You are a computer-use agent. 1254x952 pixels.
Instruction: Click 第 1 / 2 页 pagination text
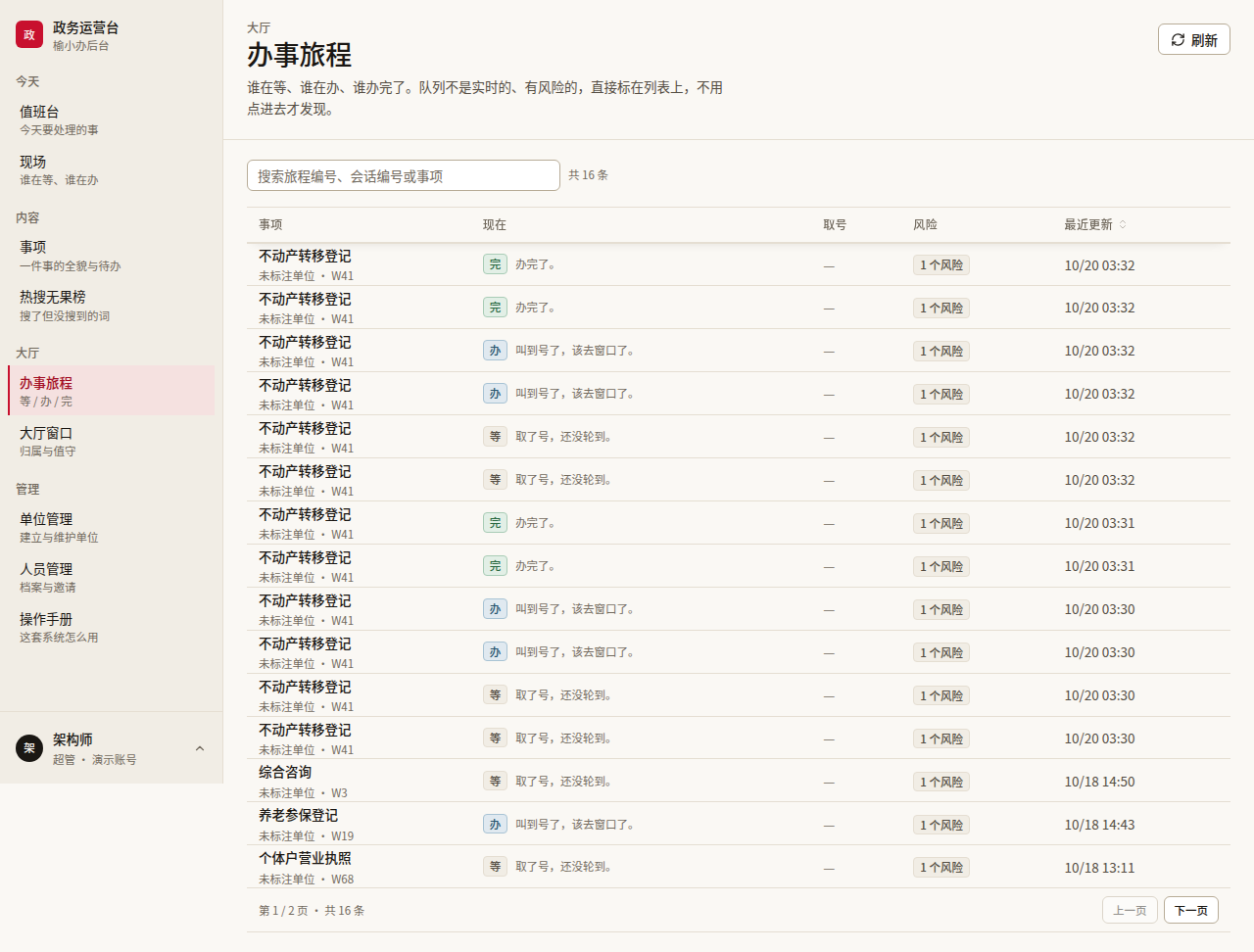click(283, 911)
